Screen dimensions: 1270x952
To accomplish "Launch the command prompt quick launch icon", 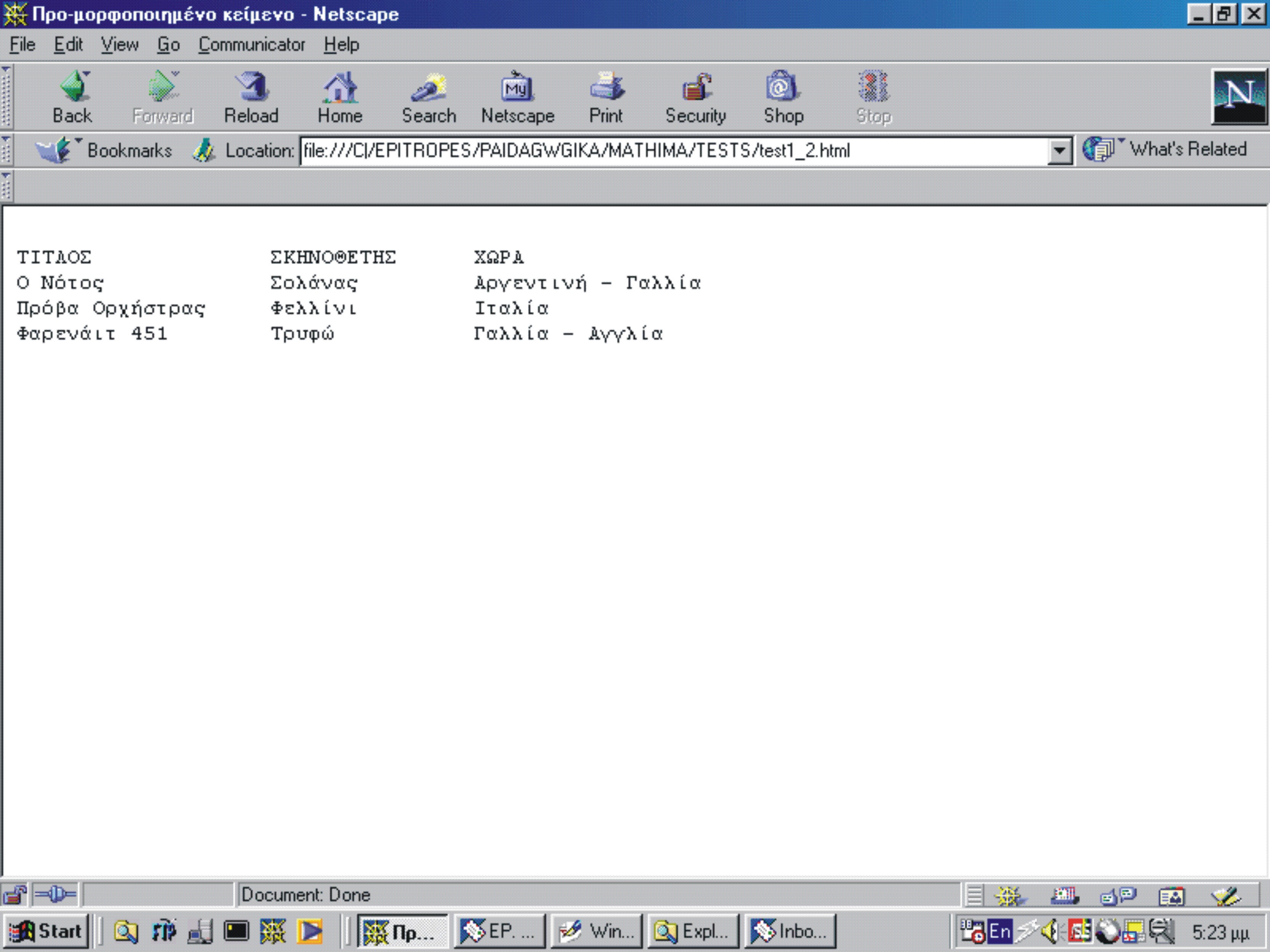I will click(236, 931).
